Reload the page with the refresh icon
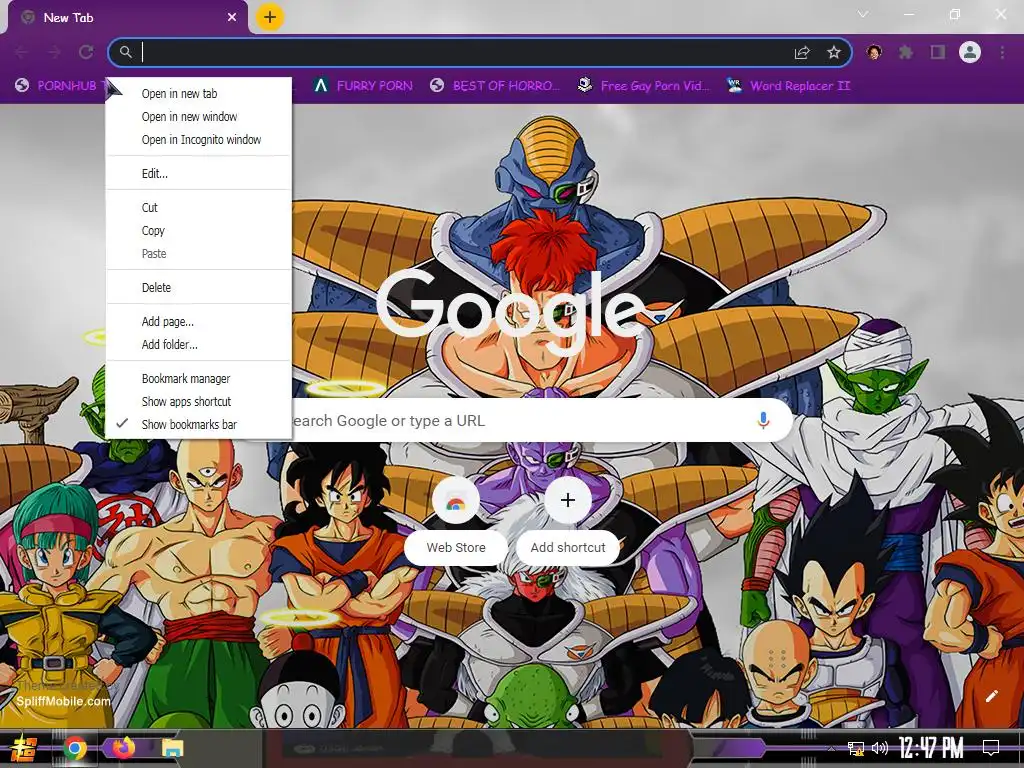1024x768 pixels. click(x=86, y=52)
